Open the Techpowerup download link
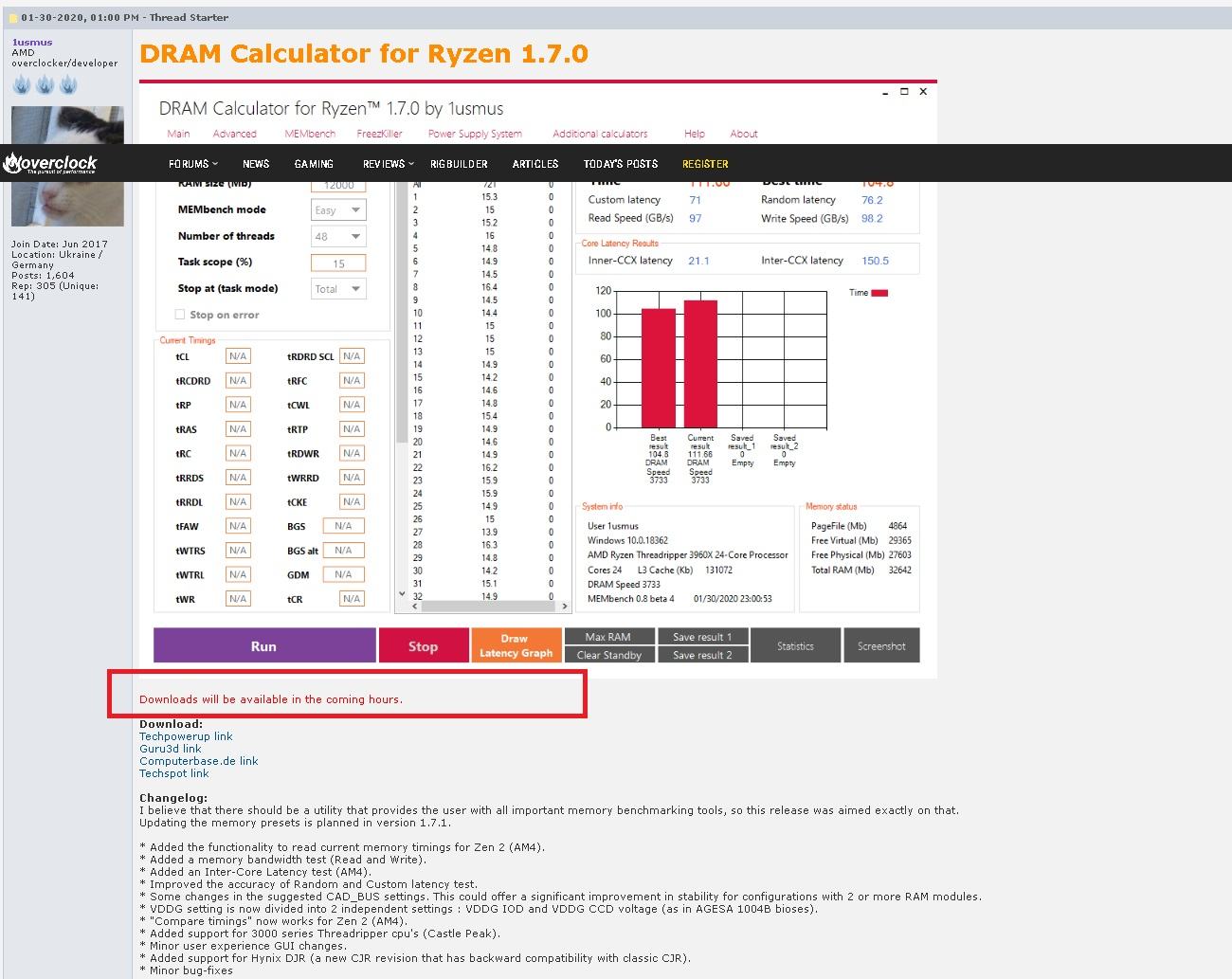 point(186,736)
